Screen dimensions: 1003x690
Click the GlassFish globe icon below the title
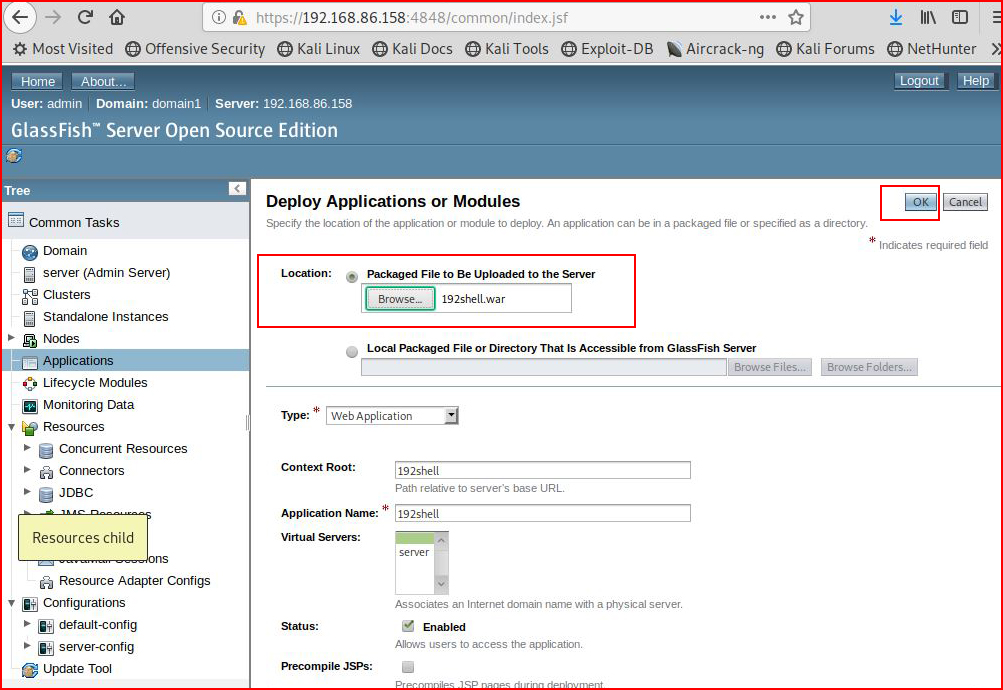pyautogui.click(x=13, y=155)
